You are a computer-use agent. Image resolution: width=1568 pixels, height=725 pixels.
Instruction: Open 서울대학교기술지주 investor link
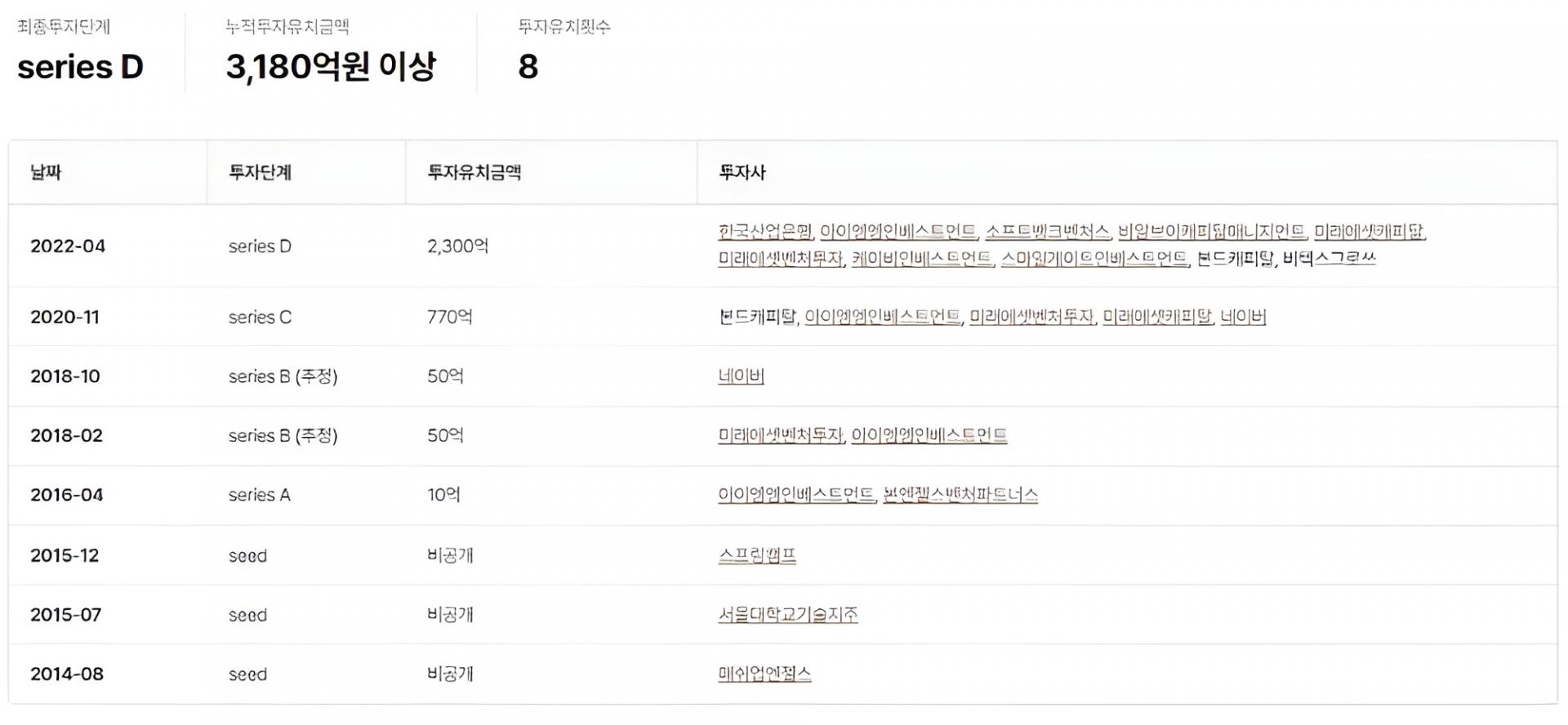(788, 615)
